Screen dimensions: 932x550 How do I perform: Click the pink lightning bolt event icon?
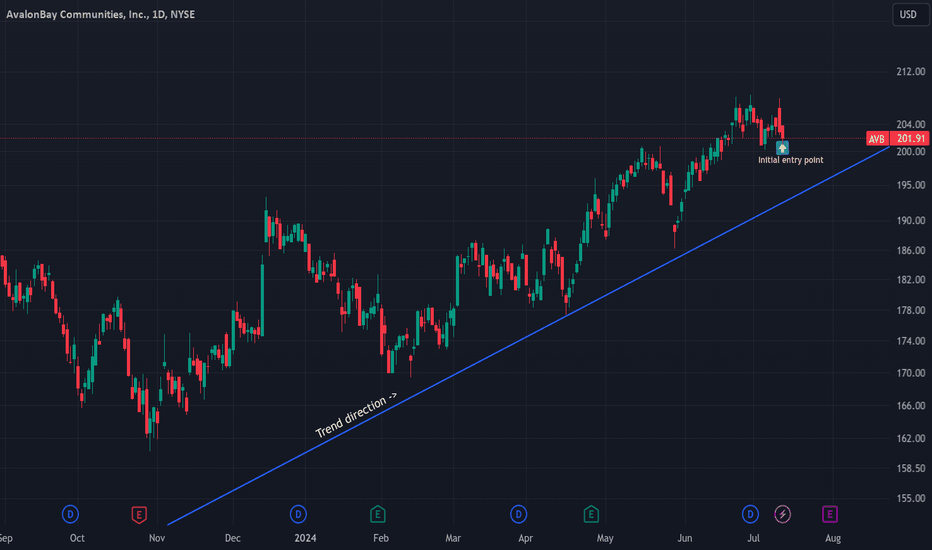click(x=782, y=514)
